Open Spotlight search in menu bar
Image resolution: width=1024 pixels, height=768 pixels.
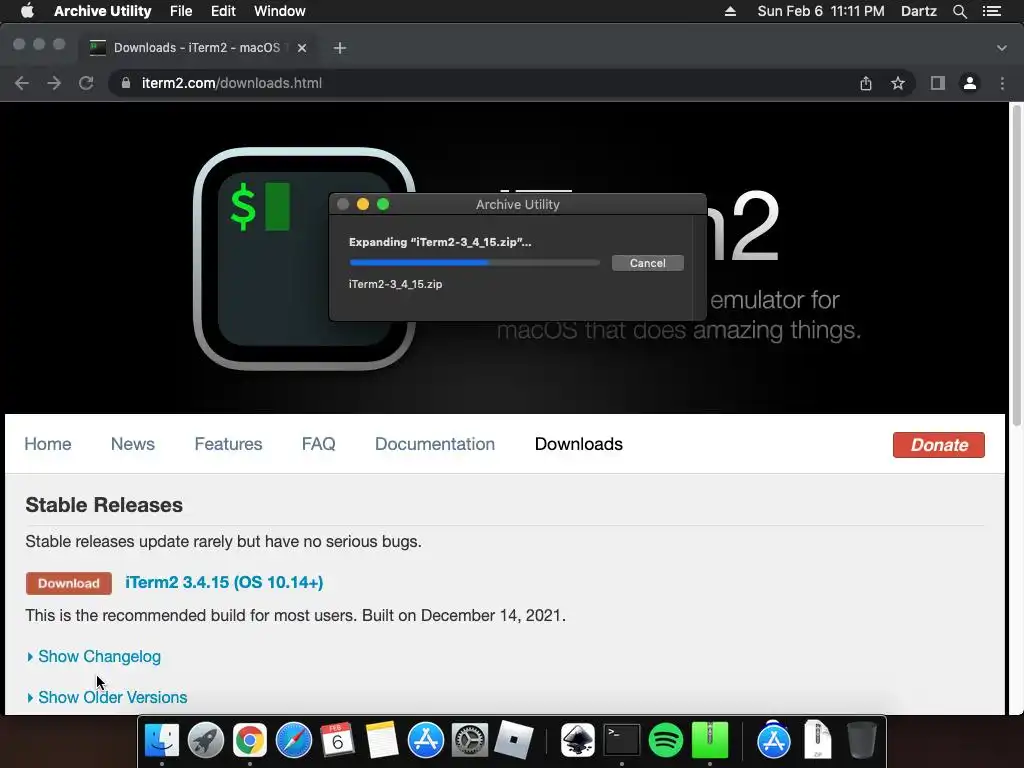click(959, 11)
